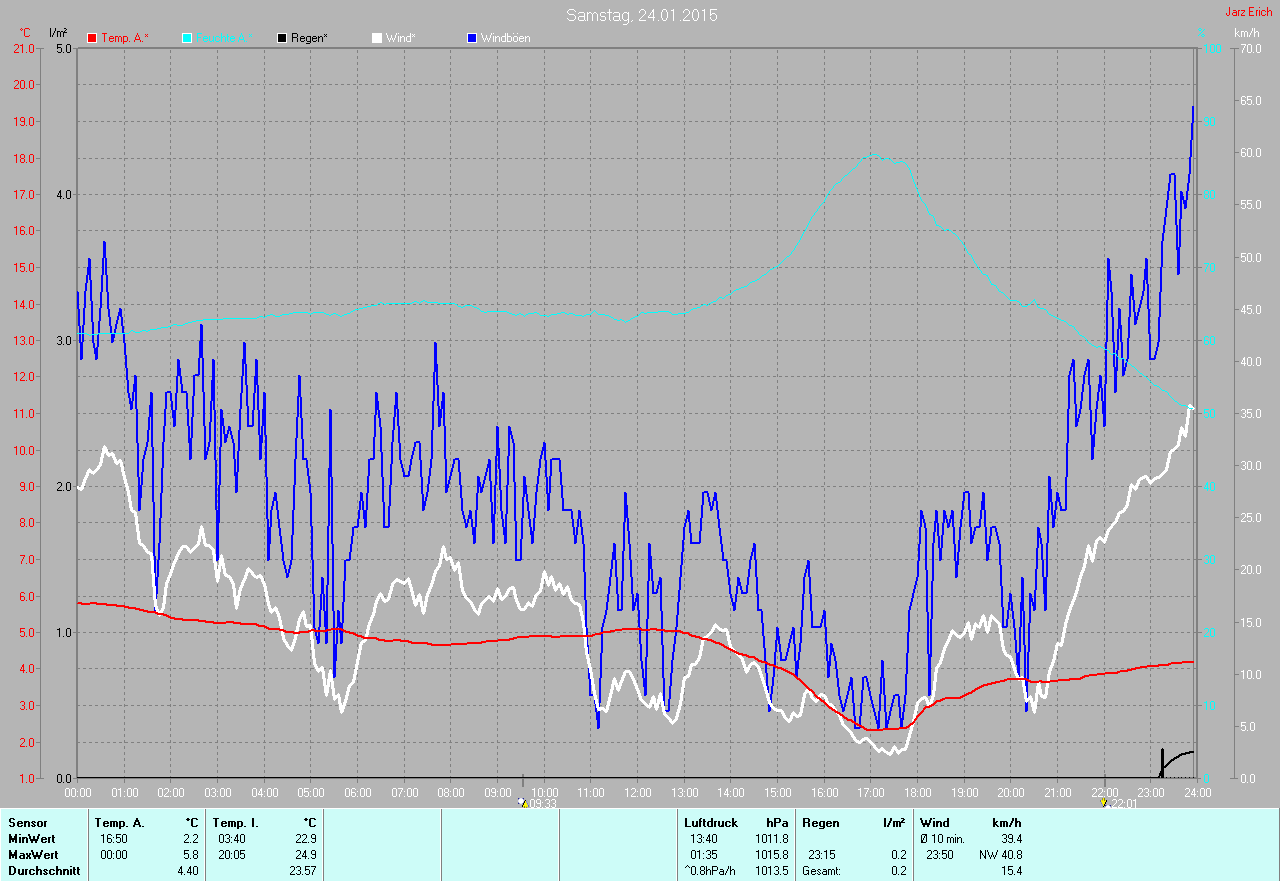Click the Samstag 24.01.2015 chart title
Viewport: 1280px width, 881px height.
[641, 15]
